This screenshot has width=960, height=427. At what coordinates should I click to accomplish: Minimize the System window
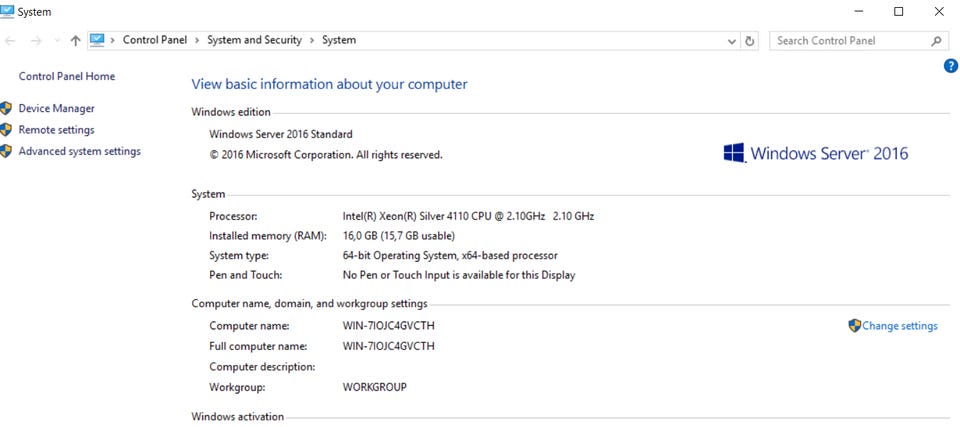coord(859,12)
